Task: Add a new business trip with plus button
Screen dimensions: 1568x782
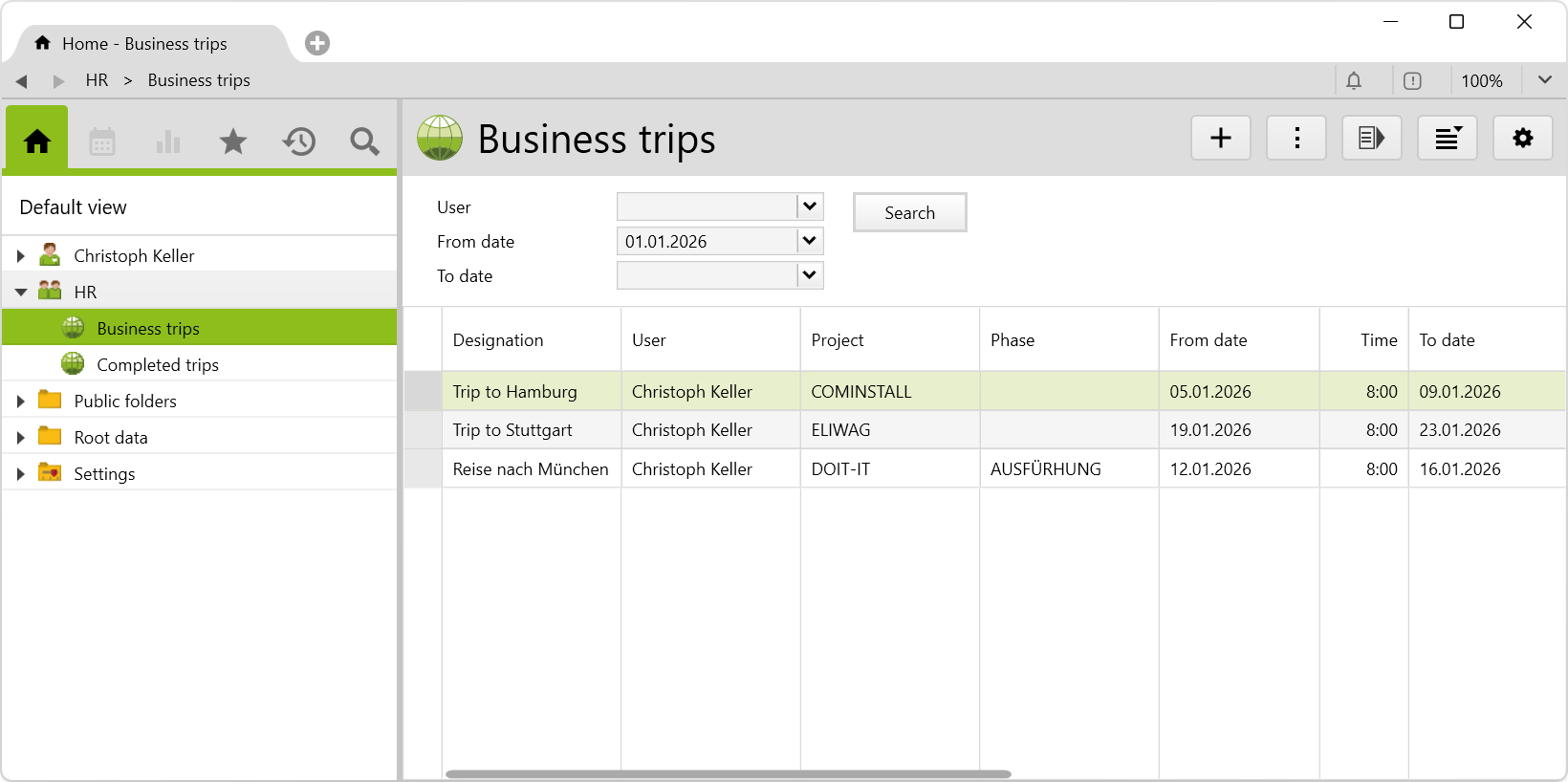Action: 1220,139
